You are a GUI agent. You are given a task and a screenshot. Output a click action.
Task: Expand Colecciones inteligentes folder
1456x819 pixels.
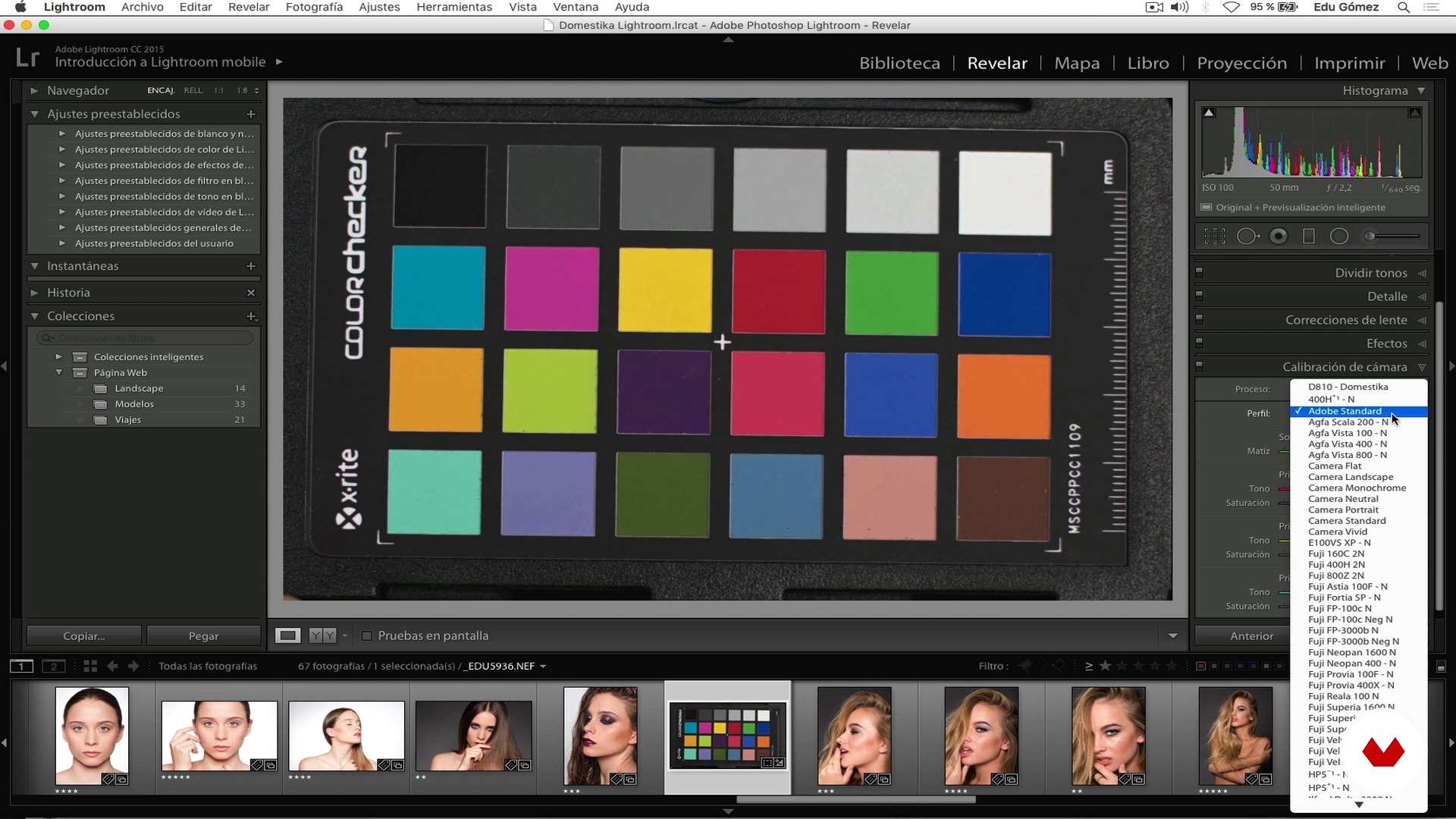pyautogui.click(x=58, y=356)
